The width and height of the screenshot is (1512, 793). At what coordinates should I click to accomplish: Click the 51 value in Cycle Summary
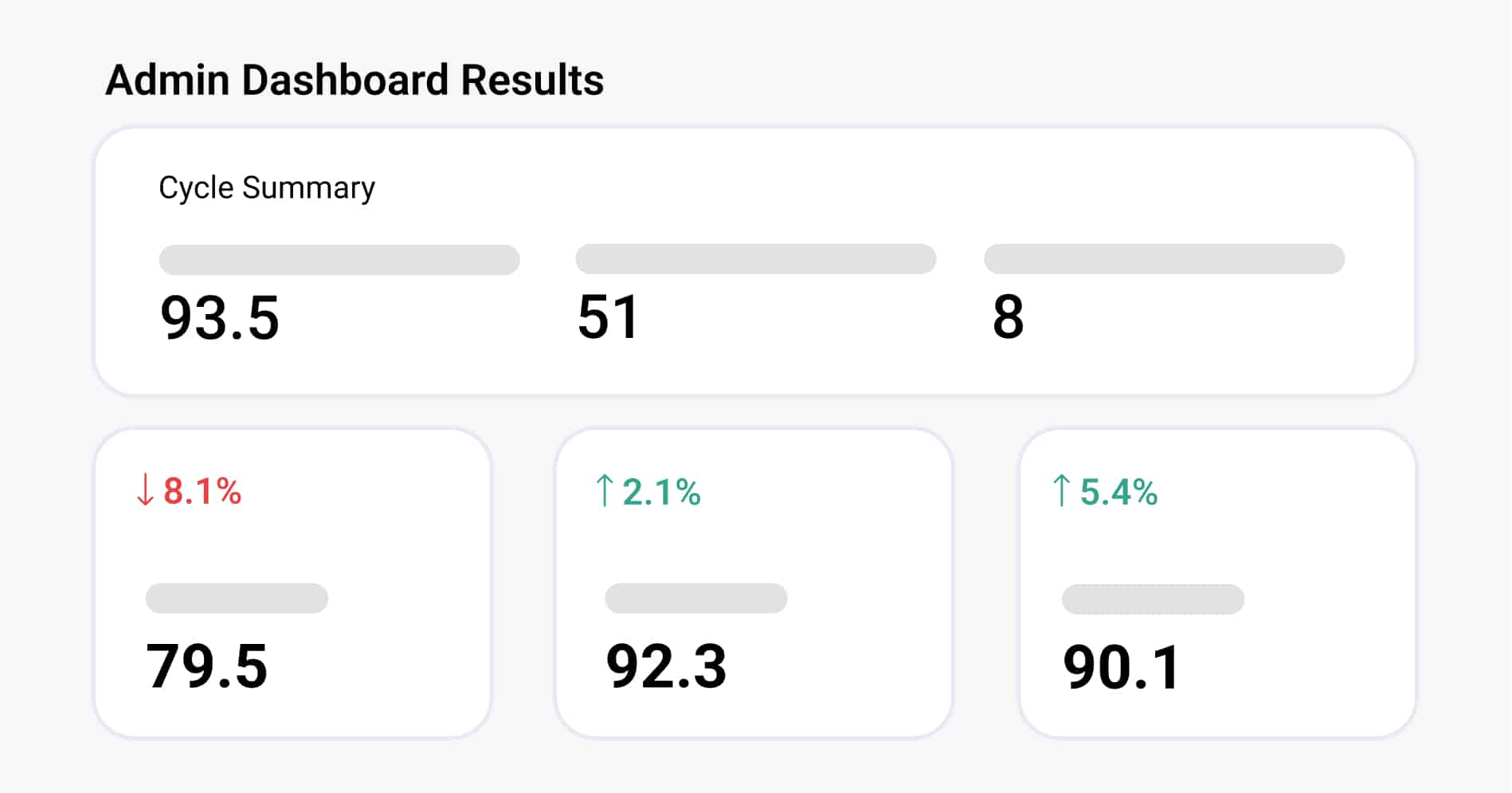[x=608, y=317]
